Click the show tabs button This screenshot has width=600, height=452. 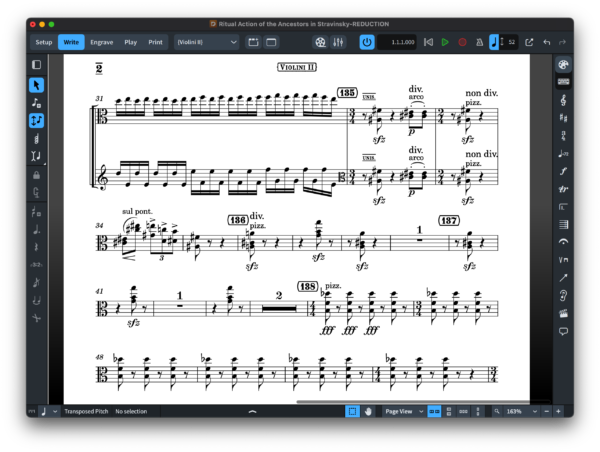click(253, 42)
